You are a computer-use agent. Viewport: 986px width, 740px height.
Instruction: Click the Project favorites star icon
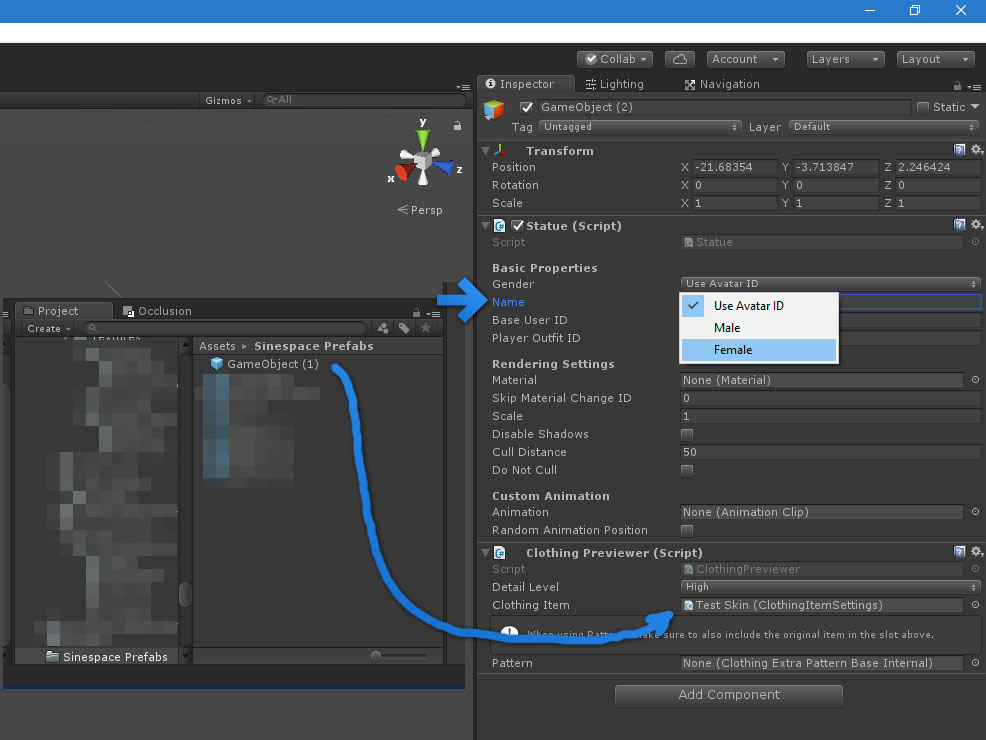[426, 328]
